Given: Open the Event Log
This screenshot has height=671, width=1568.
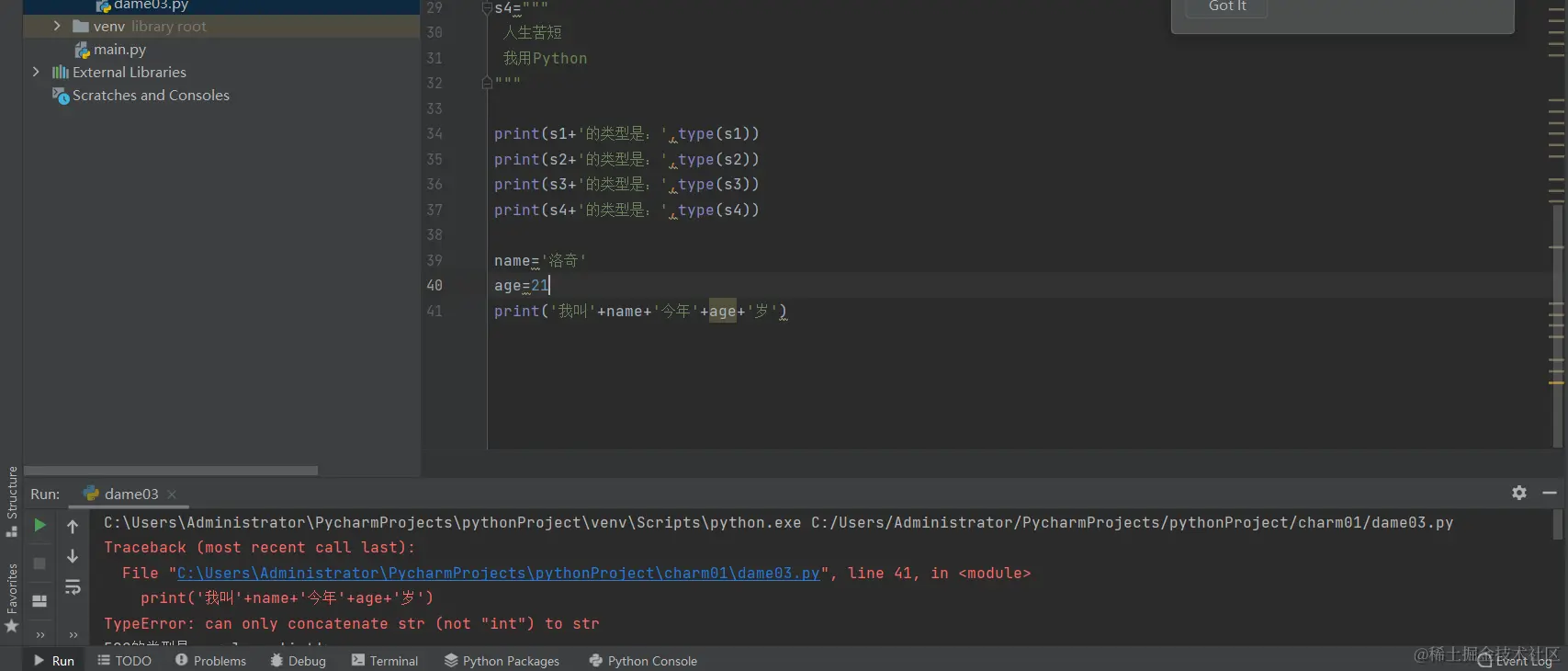Looking at the screenshot, I should click(1517, 661).
